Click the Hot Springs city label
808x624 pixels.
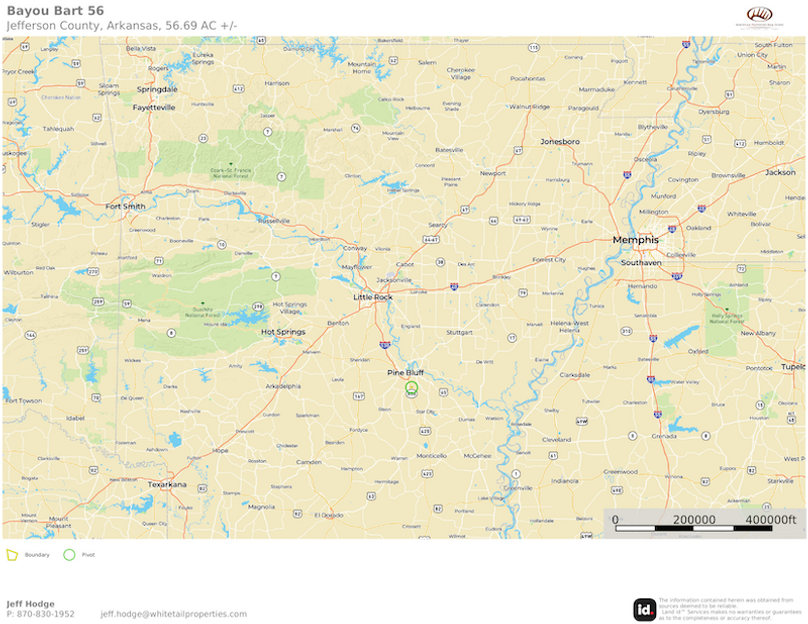[x=283, y=332]
